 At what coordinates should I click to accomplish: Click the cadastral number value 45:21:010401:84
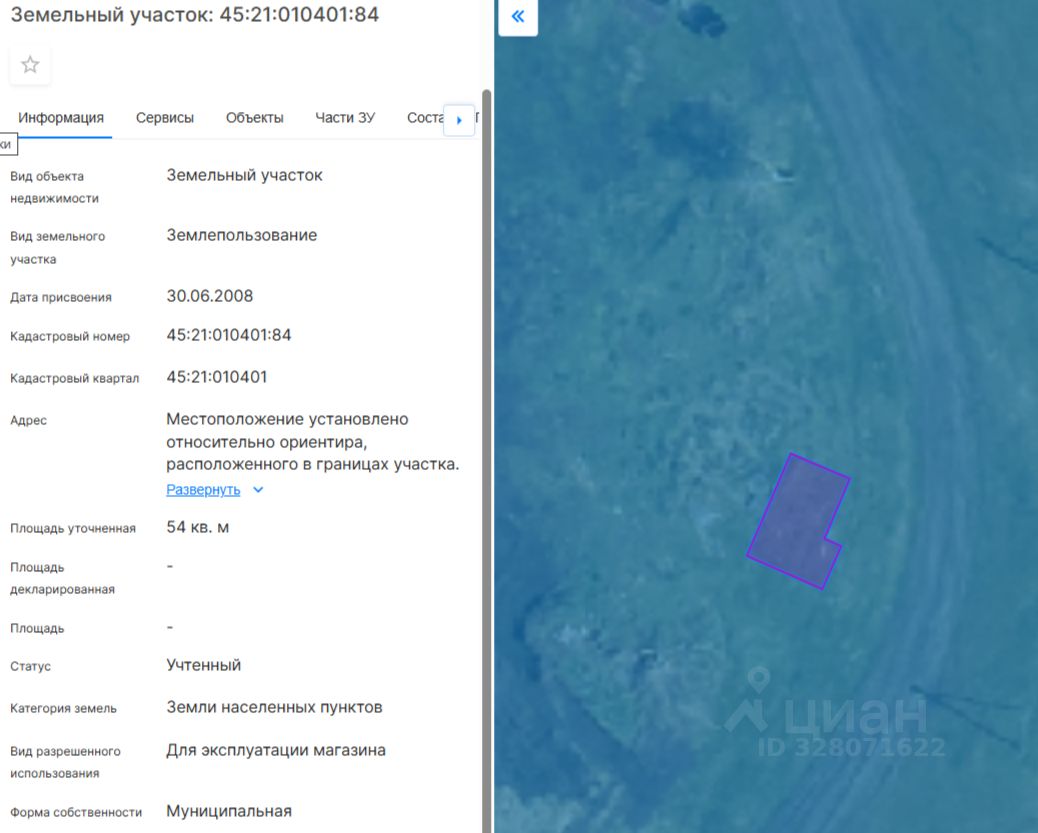[x=229, y=335]
